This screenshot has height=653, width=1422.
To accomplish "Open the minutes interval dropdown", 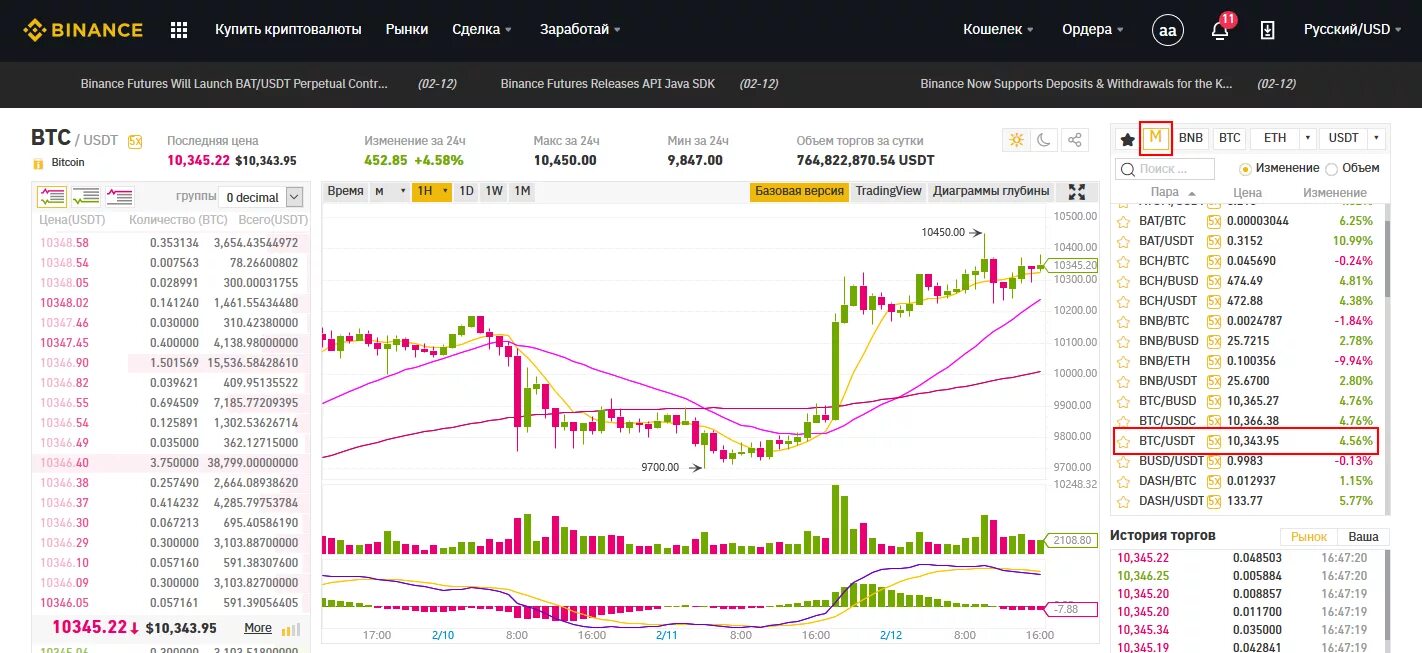I will pos(390,191).
